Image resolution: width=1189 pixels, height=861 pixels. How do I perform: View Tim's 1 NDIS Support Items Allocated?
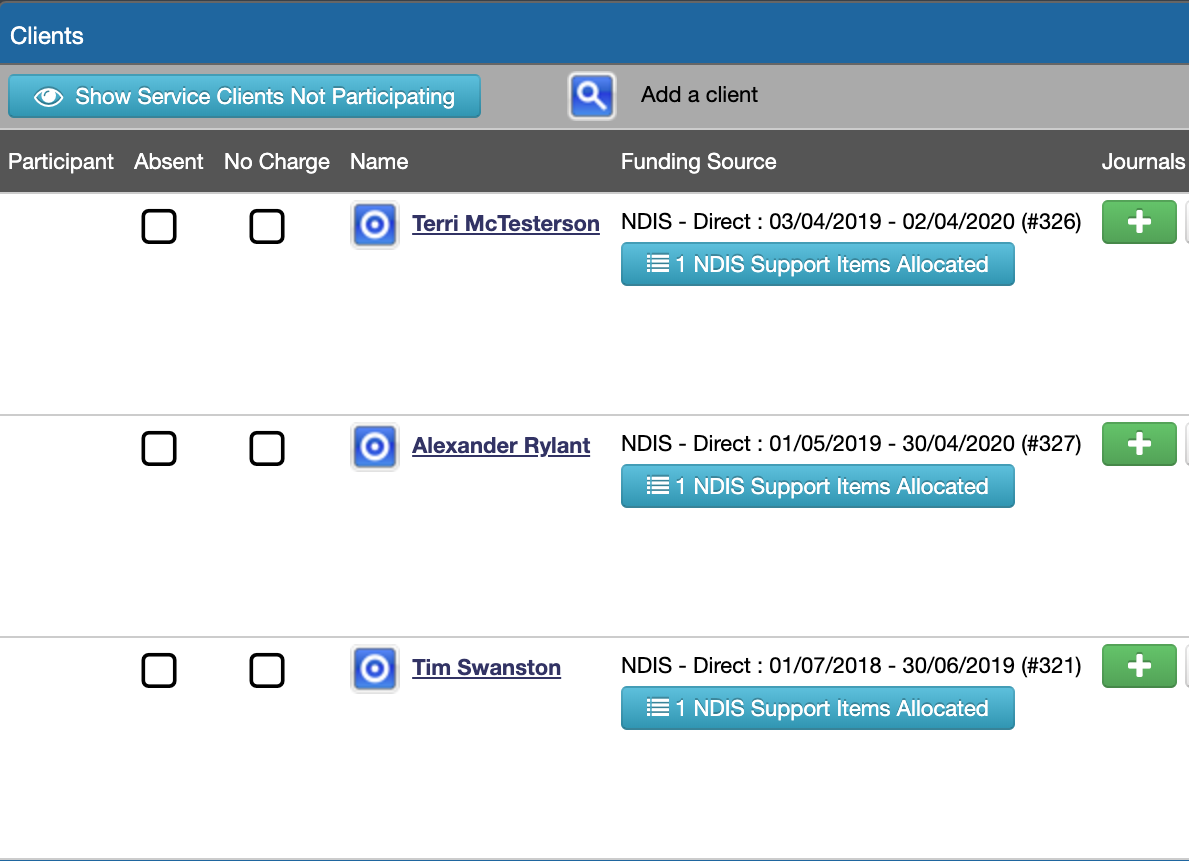(817, 708)
